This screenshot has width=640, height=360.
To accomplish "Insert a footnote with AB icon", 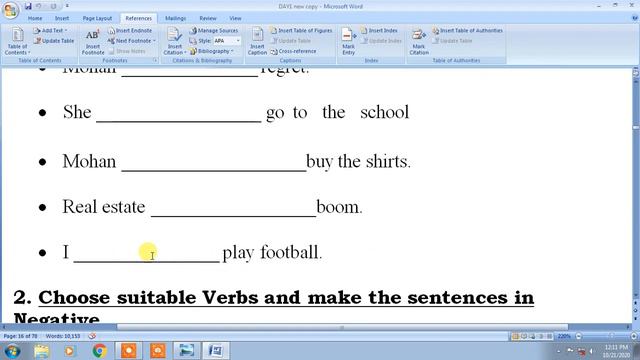I will [93, 42].
